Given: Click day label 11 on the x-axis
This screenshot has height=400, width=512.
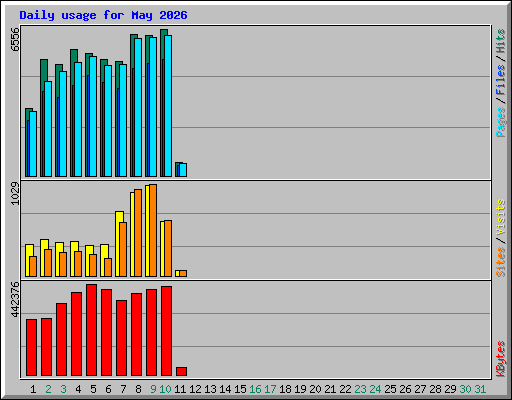Looking at the screenshot, I should (180, 389).
